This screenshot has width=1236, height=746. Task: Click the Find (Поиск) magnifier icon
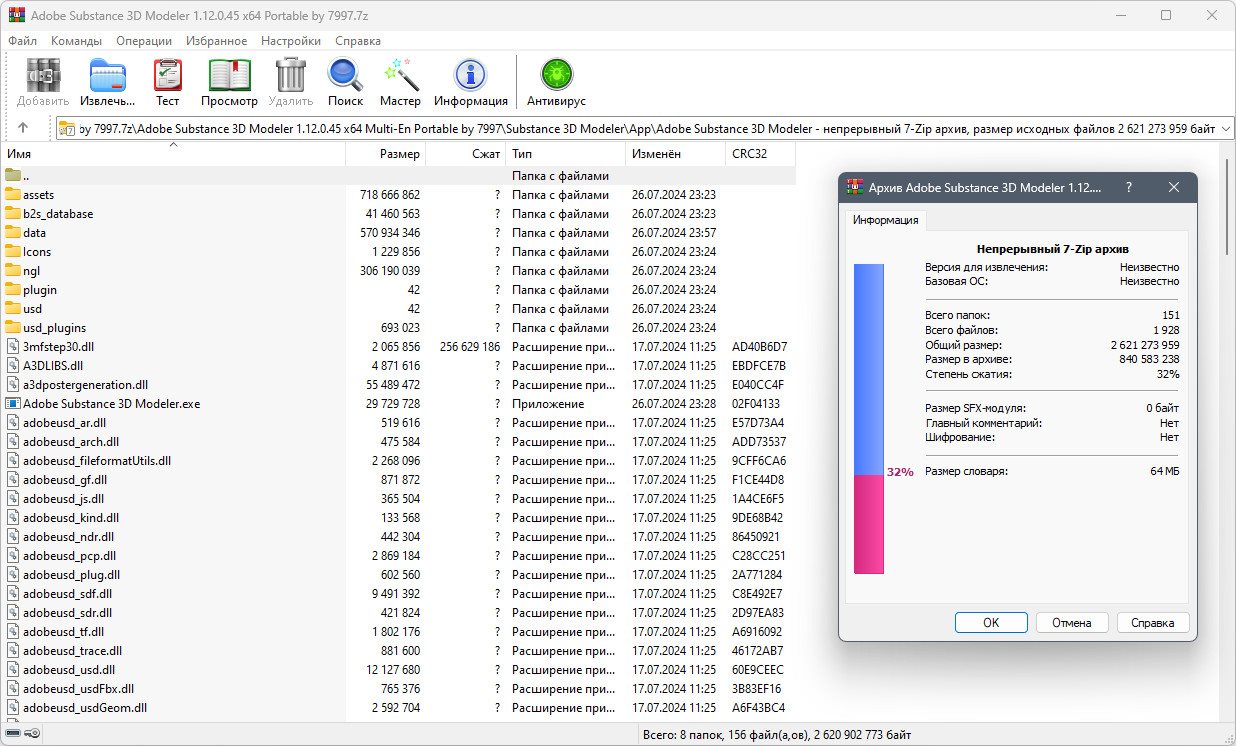pyautogui.click(x=345, y=80)
